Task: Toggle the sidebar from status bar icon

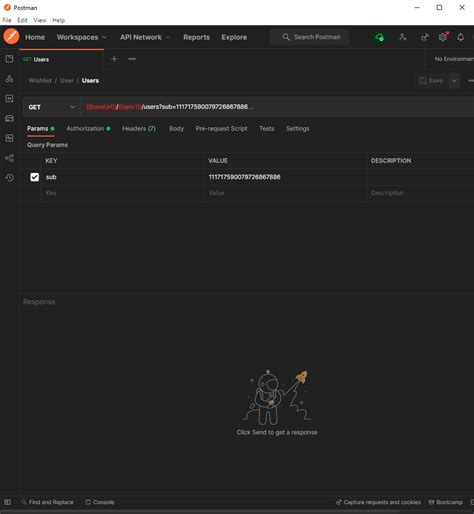Action: [7, 502]
